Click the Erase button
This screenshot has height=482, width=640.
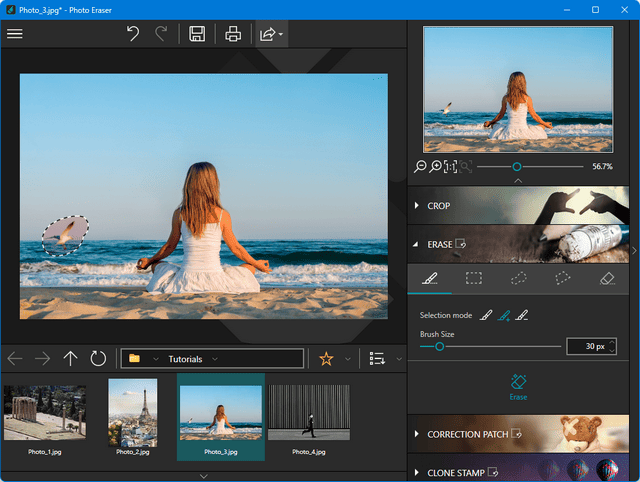pyautogui.click(x=518, y=387)
